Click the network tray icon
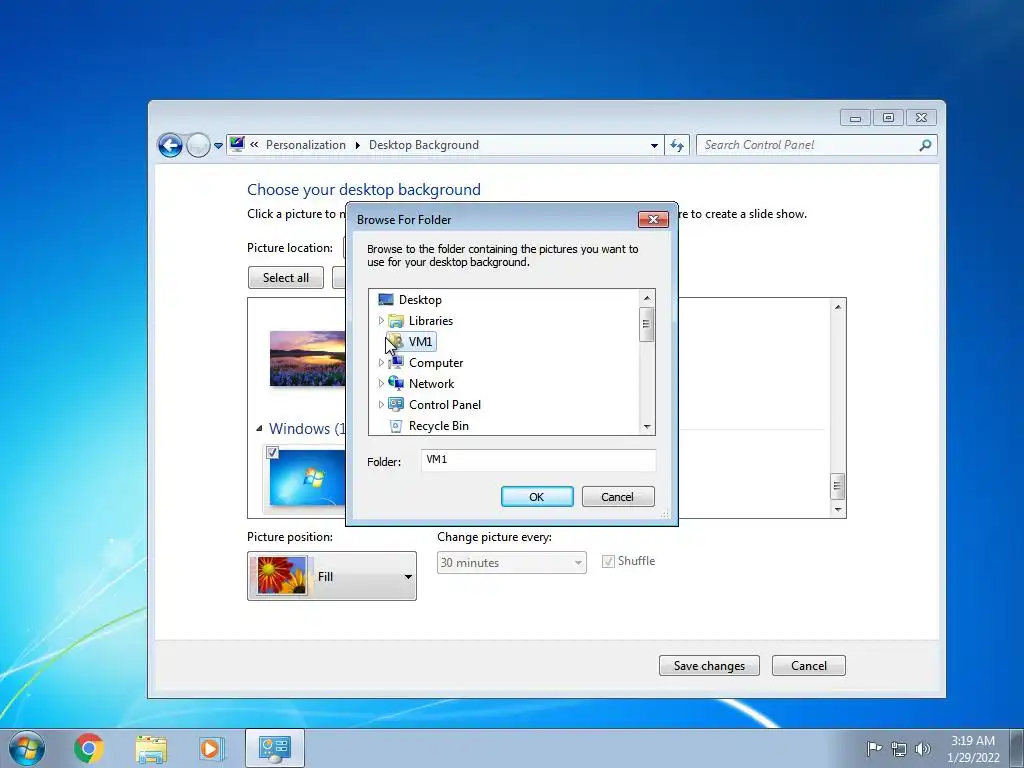 point(899,749)
